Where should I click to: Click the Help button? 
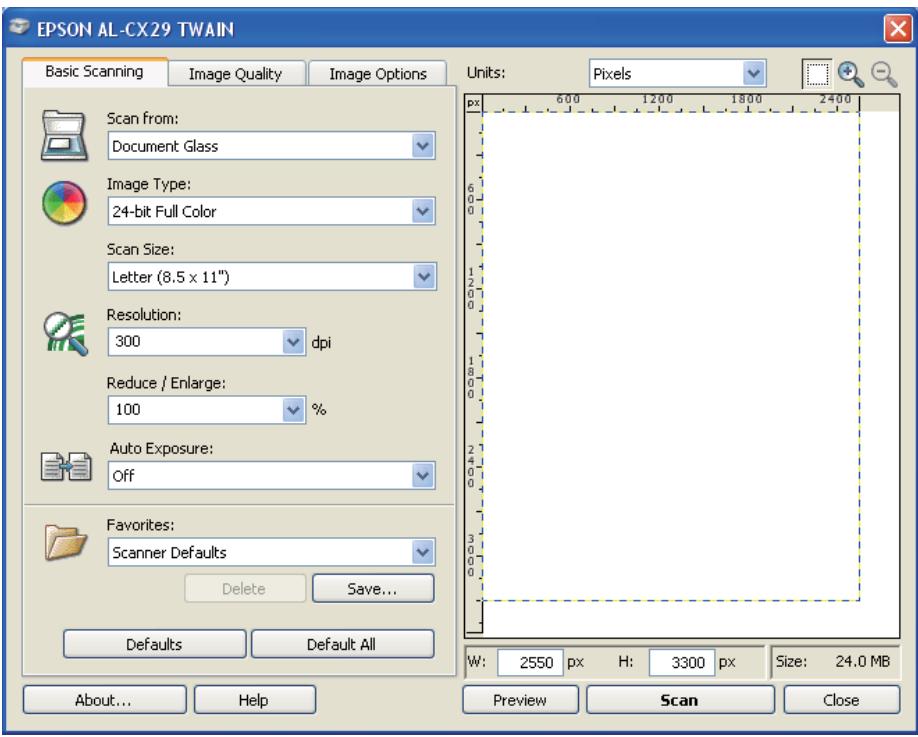click(x=255, y=700)
